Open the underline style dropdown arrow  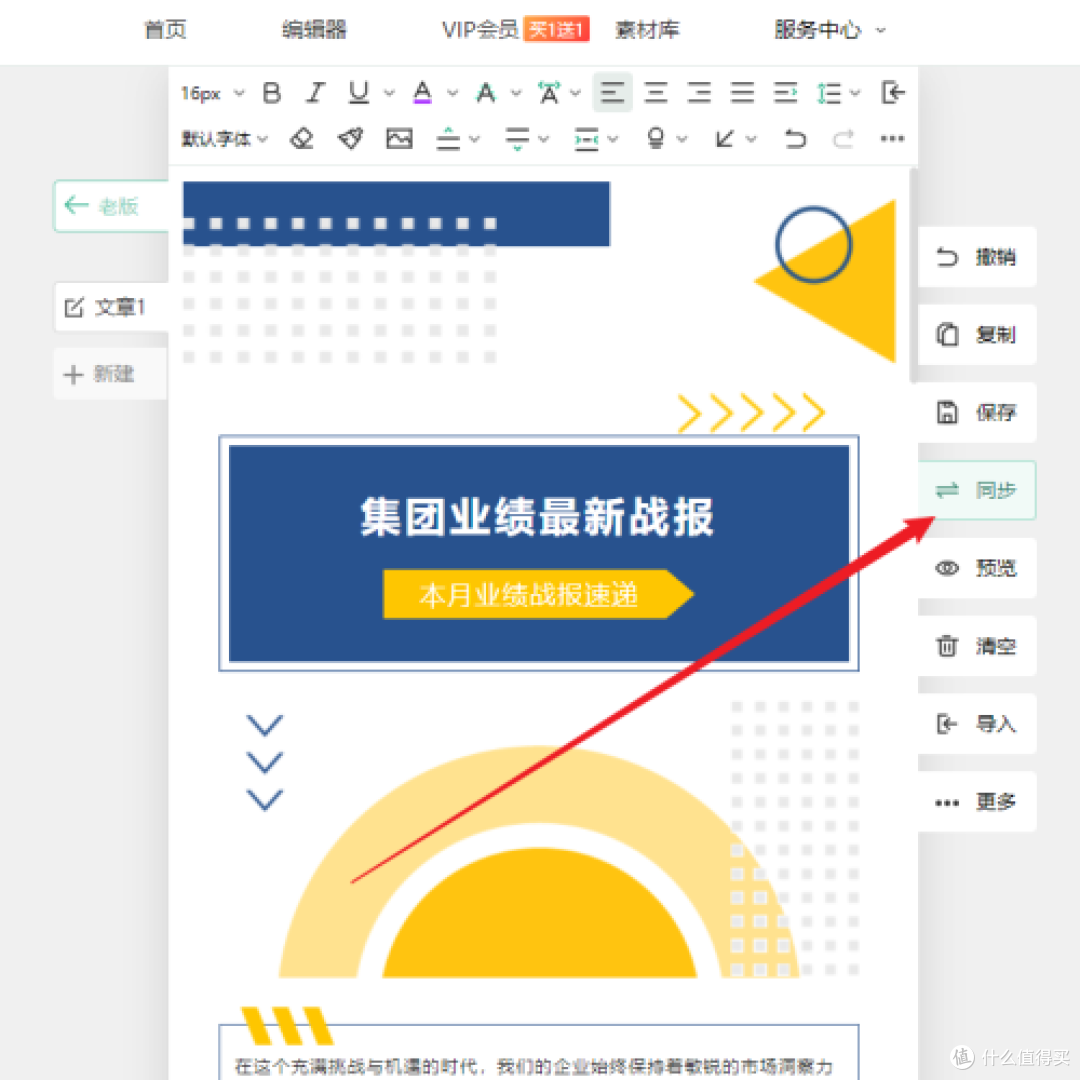(x=389, y=93)
